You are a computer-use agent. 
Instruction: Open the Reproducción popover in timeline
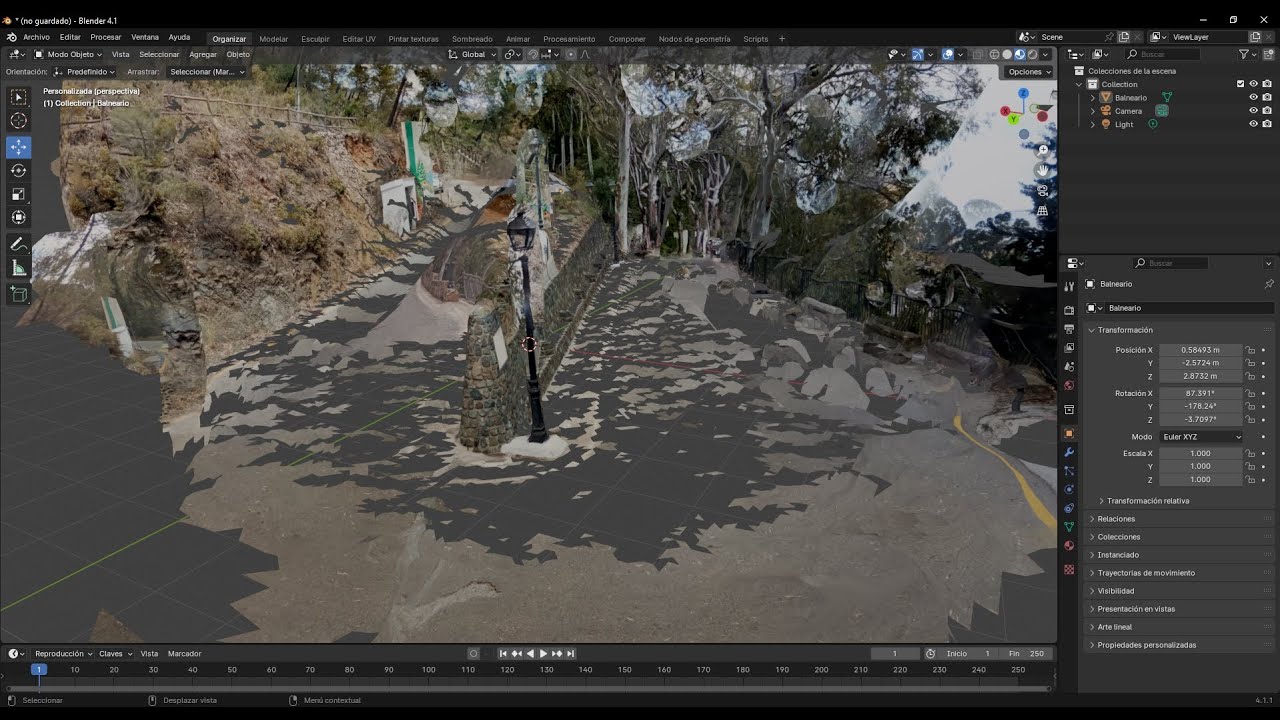point(64,654)
